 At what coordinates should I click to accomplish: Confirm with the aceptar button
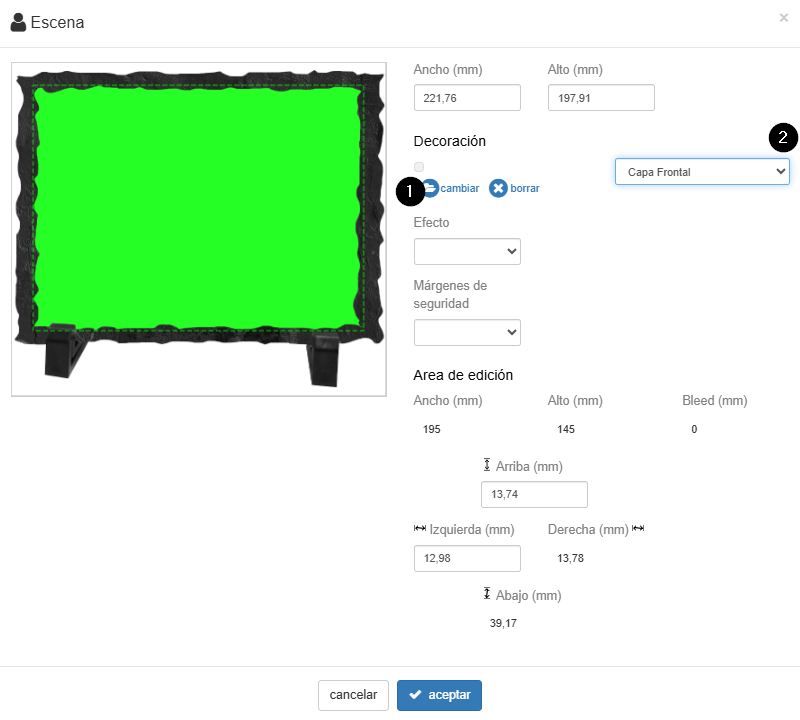(439, 695)
